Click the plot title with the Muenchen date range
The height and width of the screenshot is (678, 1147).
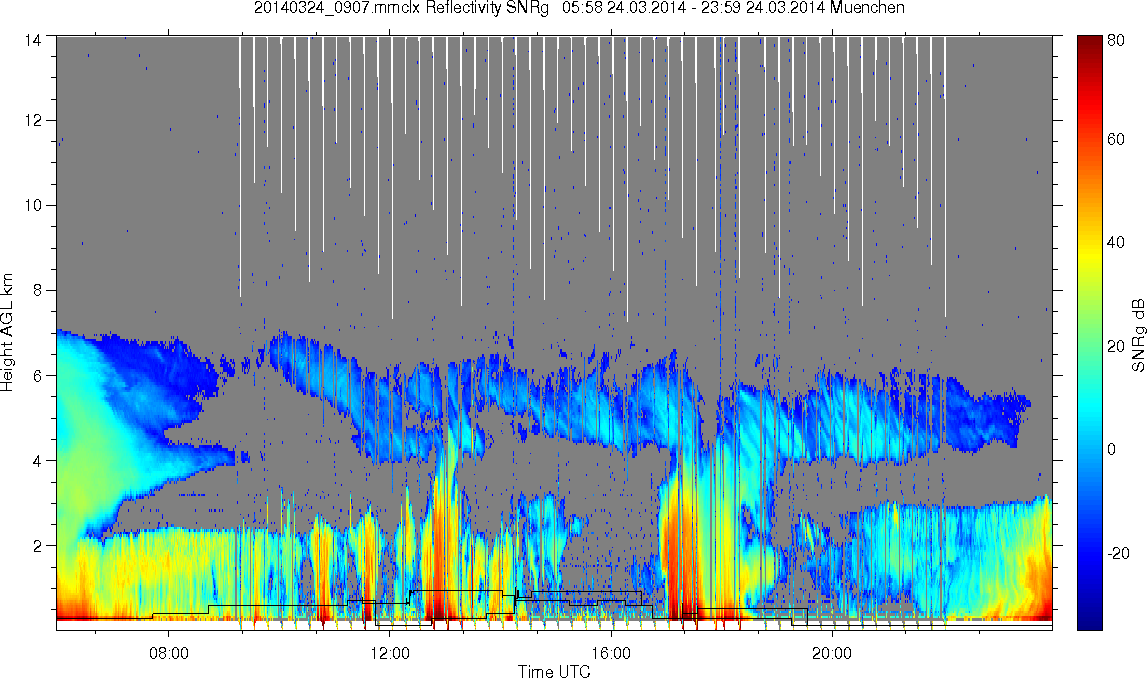coord(579,8)
